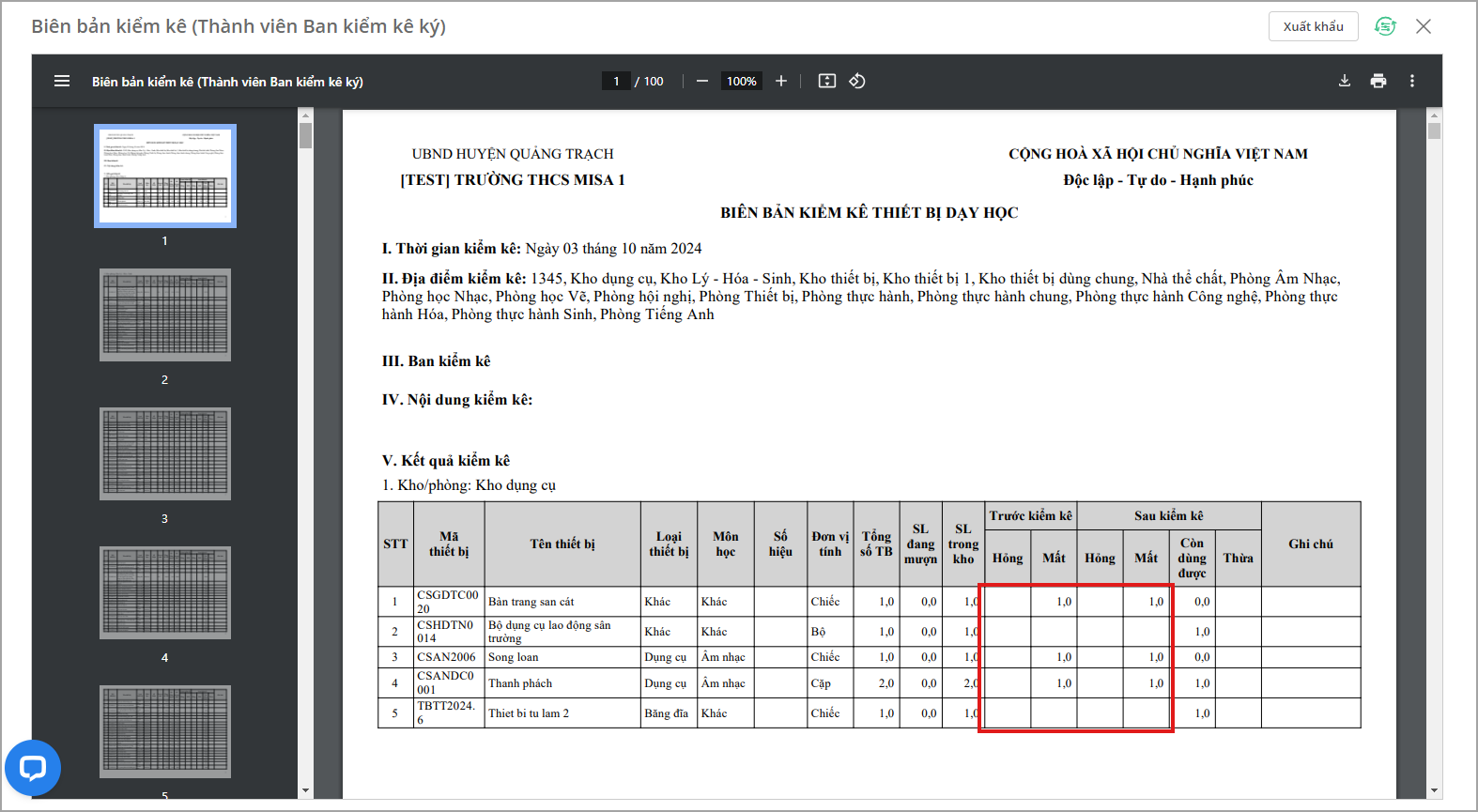Viewport: 1478px width, 812px height.
Task: Click the 100% zoom level field
Action: [742, 81]
